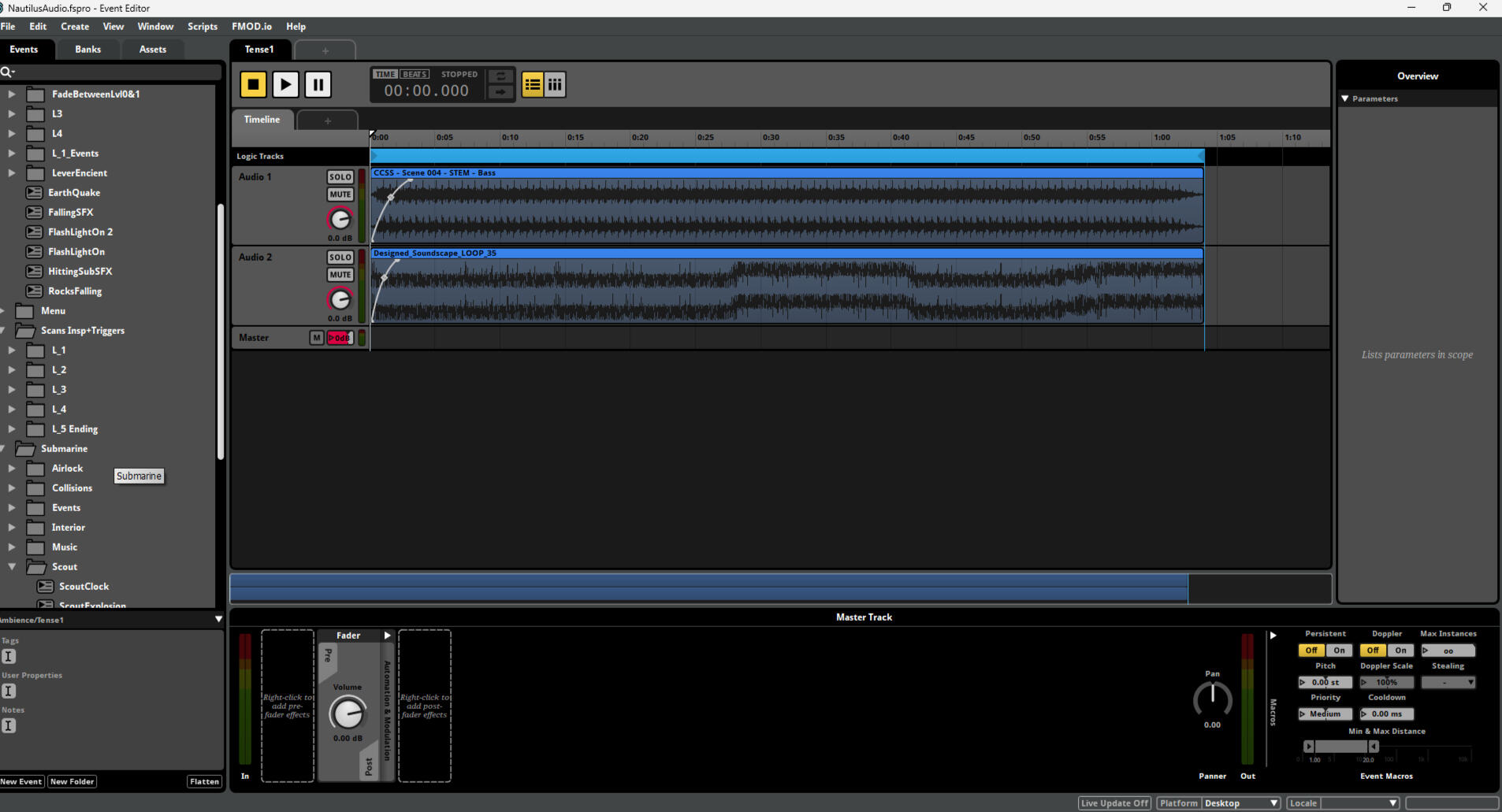Click the Master Track Volume knob
The image size is (1502, 812).
[347, 714]
